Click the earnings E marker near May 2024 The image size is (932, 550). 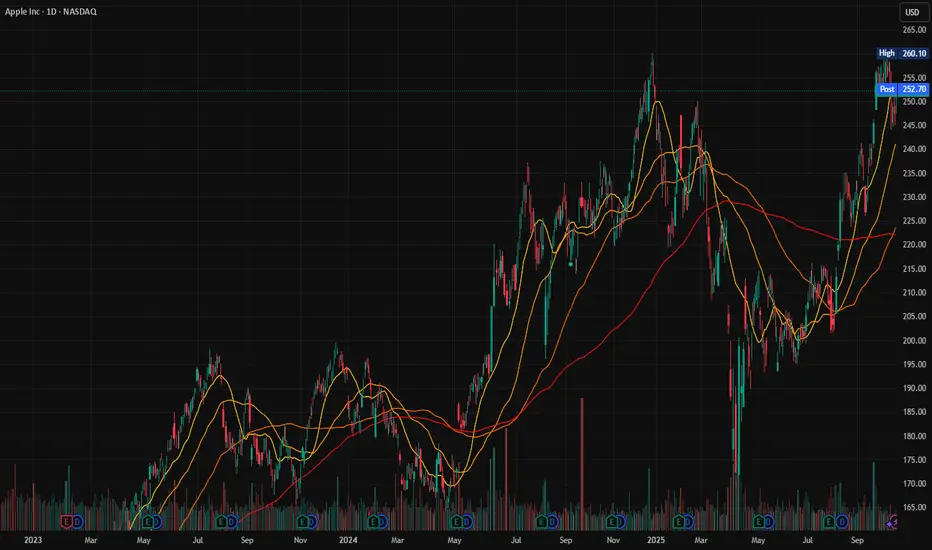click(x=456, y=522)
